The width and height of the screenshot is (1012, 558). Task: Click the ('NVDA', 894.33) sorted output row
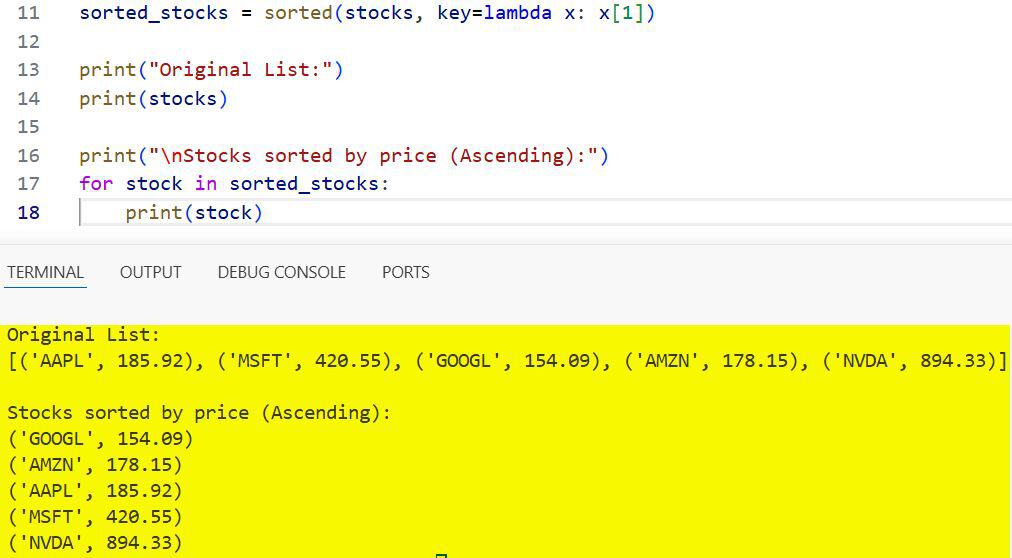click(x=95, y=543)
